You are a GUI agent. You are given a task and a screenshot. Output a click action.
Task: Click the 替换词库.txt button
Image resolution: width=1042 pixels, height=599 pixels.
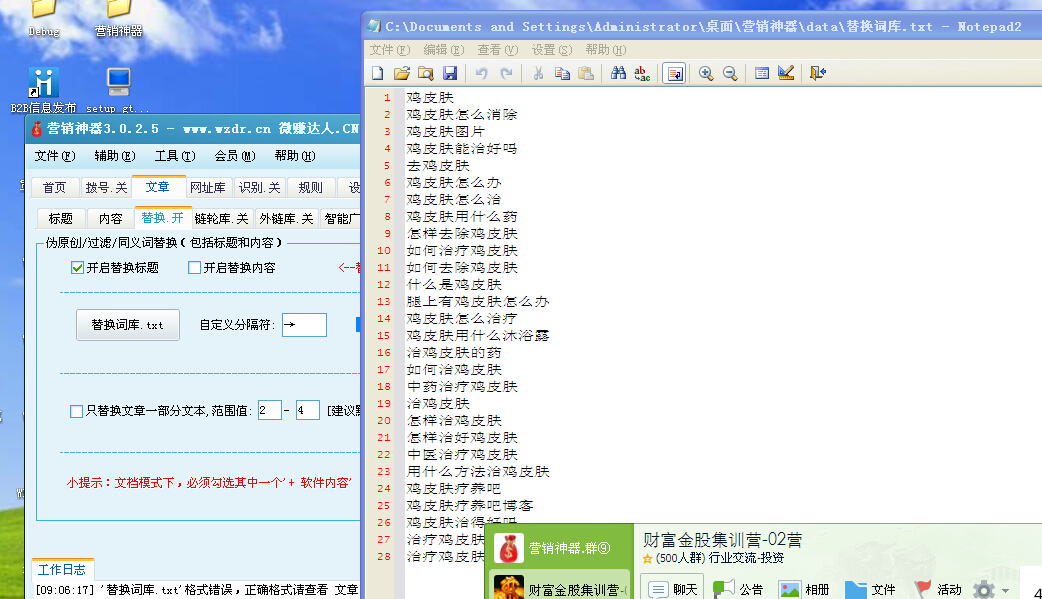[128, 325]
